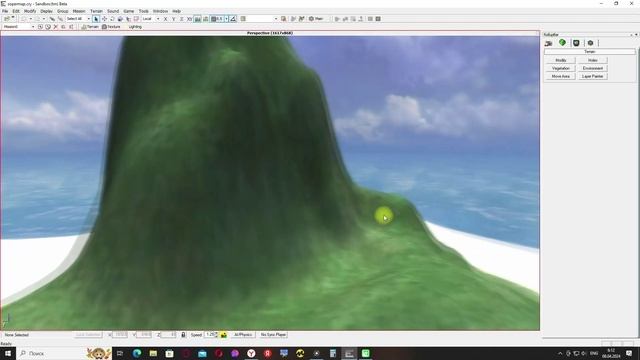Image resolution: width=640 pixels, height=360 pixels.
Task: Click the open-file toolbar icon at far left
Action: click(x=7, y=19)
